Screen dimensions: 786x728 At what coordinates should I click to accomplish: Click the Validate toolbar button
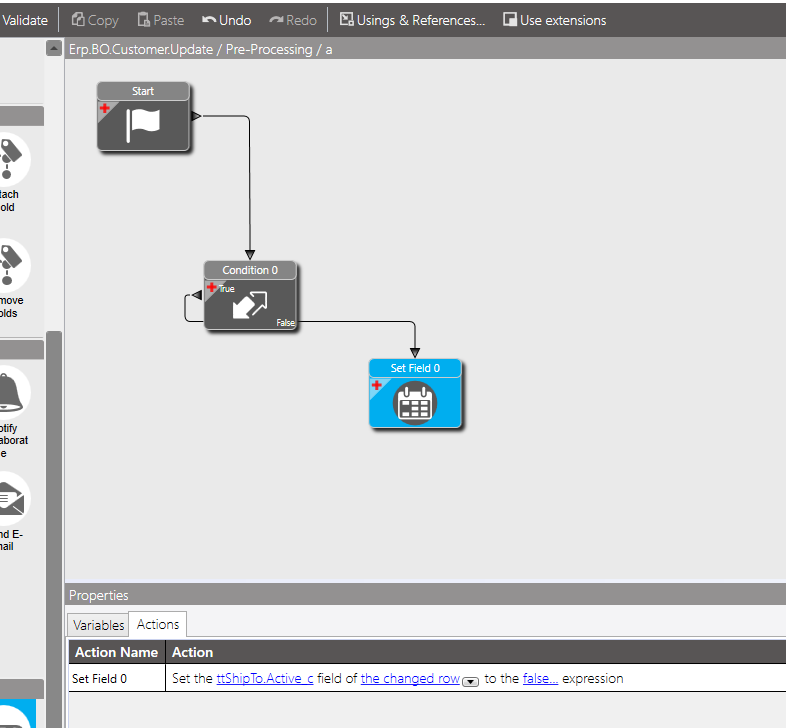(x=25, y=20)
